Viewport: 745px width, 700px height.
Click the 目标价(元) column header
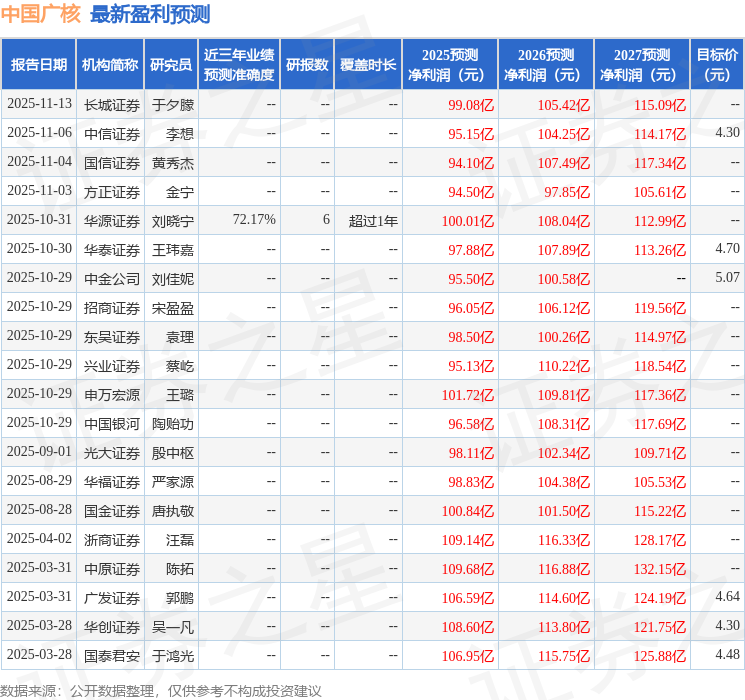[x=717, y=65]
